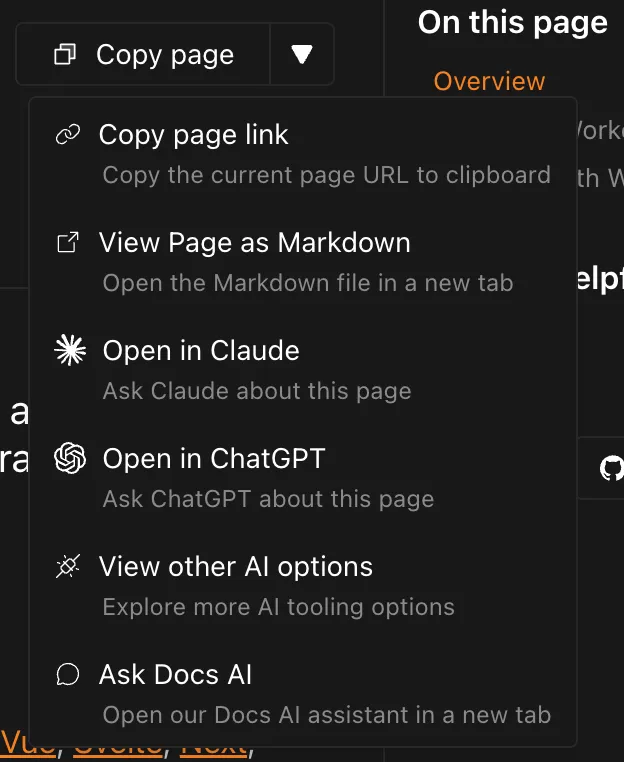Screen dimensions: 624x762
Task: Open View other AI options
Action: 236,567
